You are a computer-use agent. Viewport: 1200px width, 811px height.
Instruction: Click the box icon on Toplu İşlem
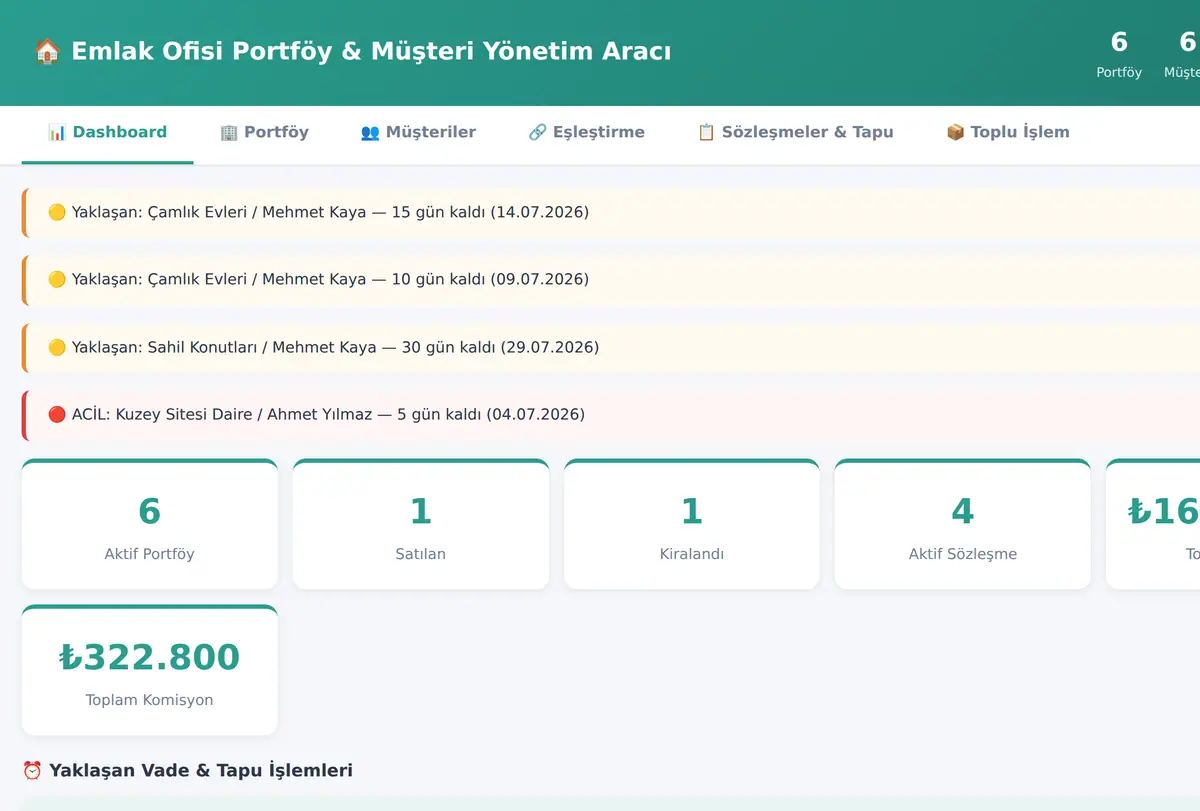pyautogui.click(x=955, y=132)
